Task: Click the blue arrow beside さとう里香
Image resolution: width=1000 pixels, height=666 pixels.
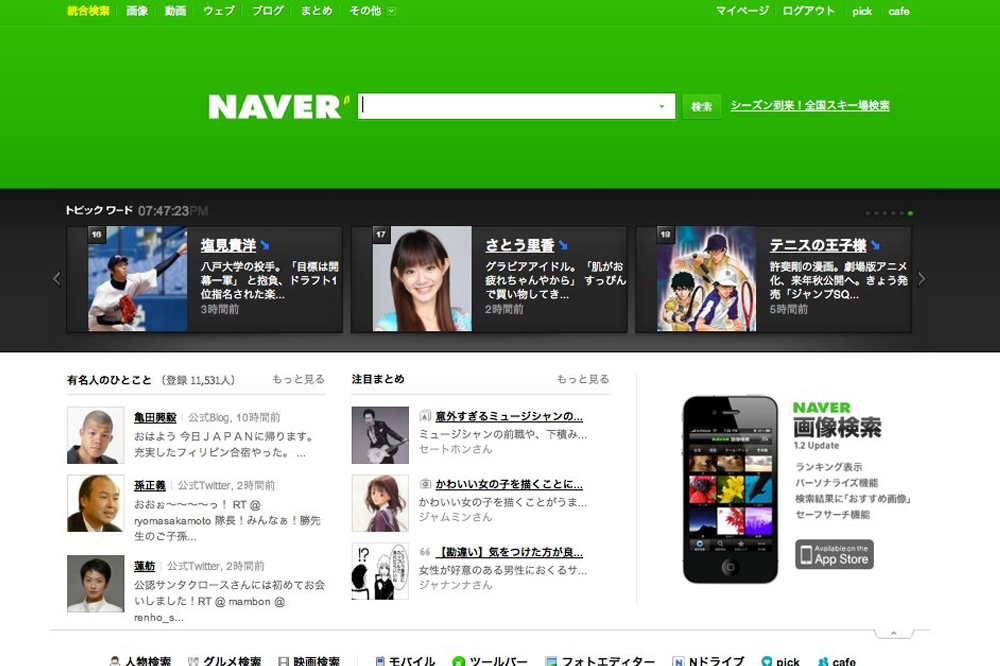Action: click(562, 245)
